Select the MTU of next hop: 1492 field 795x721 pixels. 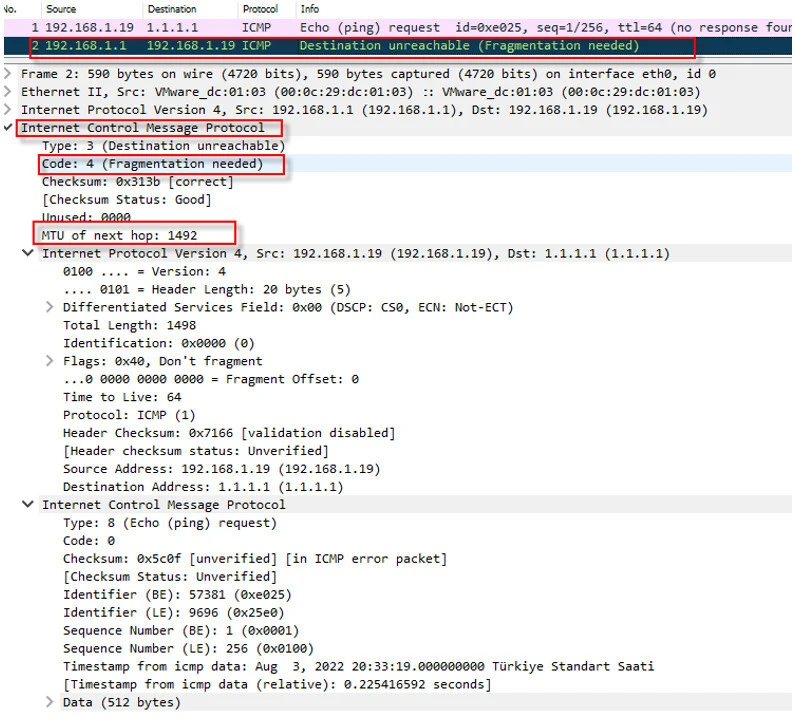[119, 236]
